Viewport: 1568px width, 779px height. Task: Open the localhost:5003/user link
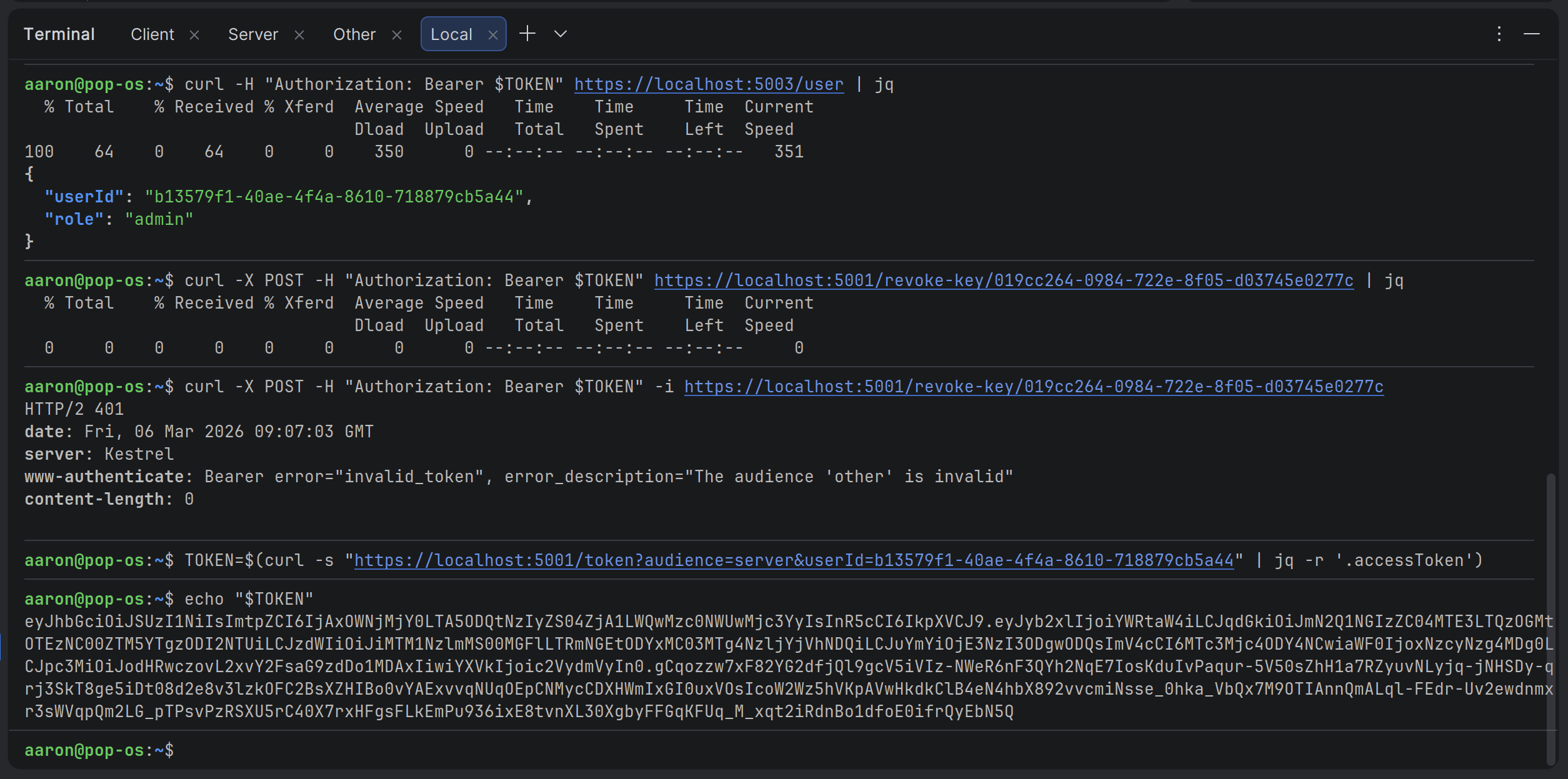click(x=709, y=84)
